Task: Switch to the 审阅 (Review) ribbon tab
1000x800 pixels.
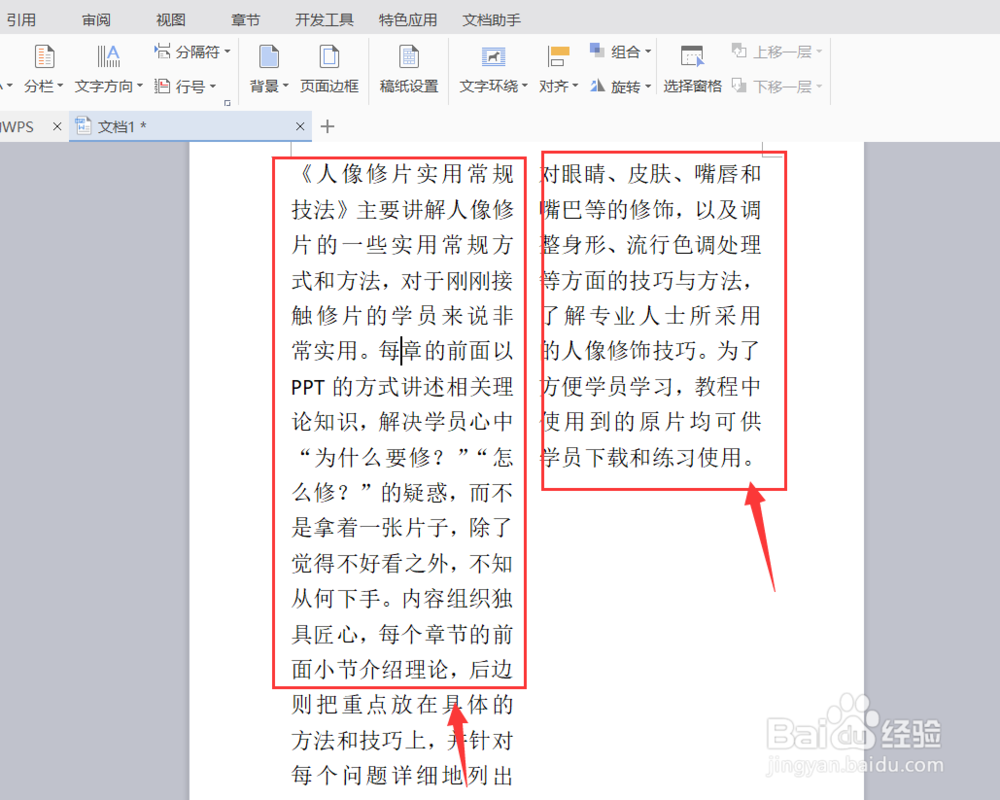Action: (96, 18)
